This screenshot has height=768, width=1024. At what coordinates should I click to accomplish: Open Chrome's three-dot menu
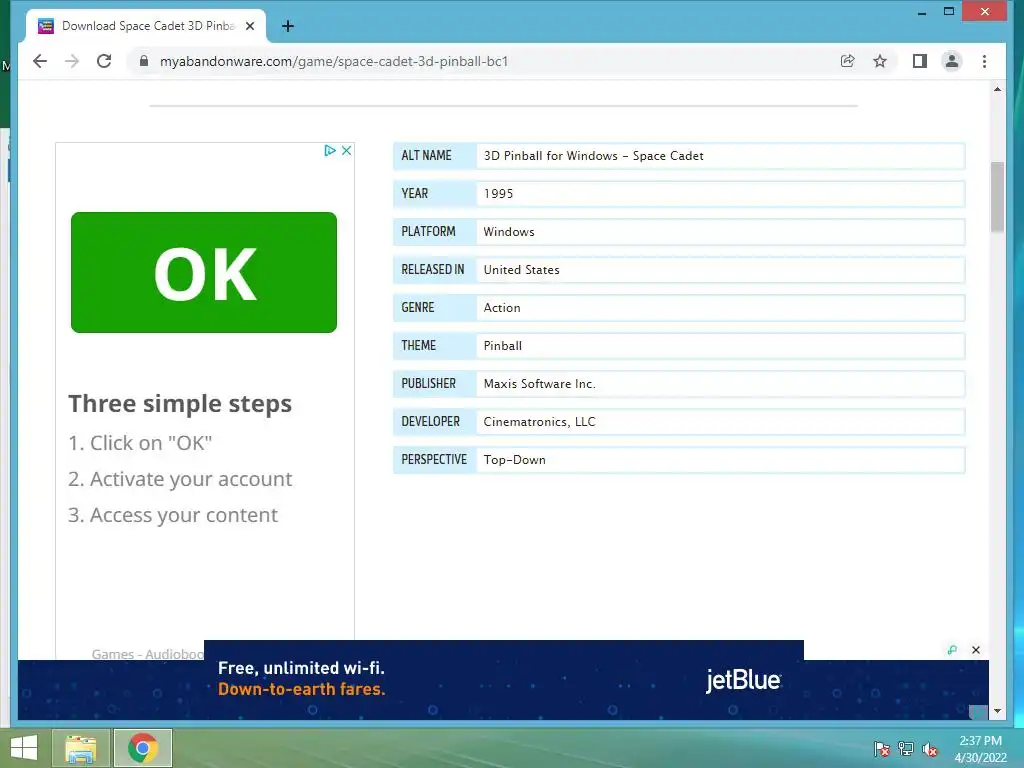tap(984, 61)
